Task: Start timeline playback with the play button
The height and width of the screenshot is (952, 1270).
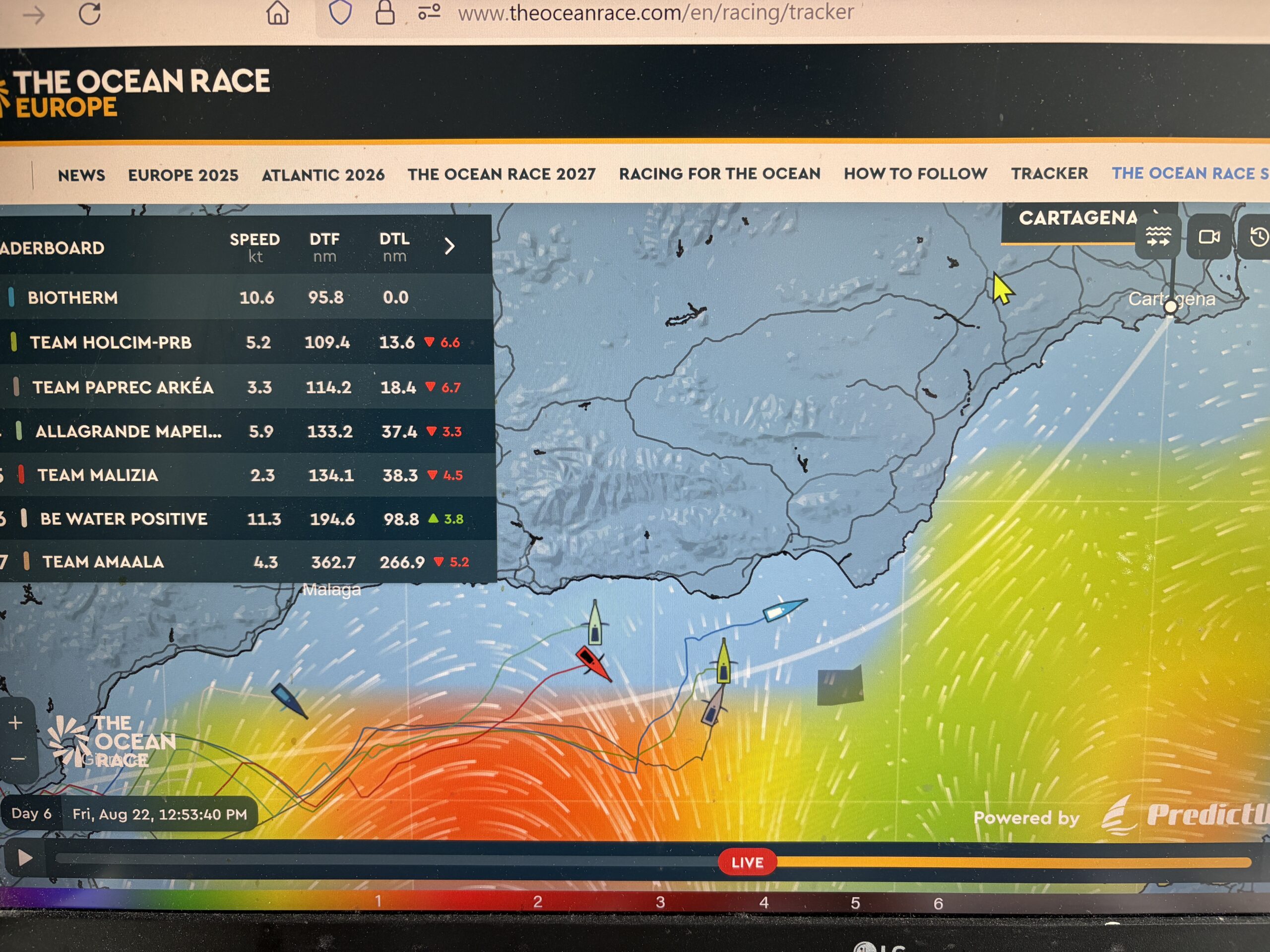Action: coord(24,858)
